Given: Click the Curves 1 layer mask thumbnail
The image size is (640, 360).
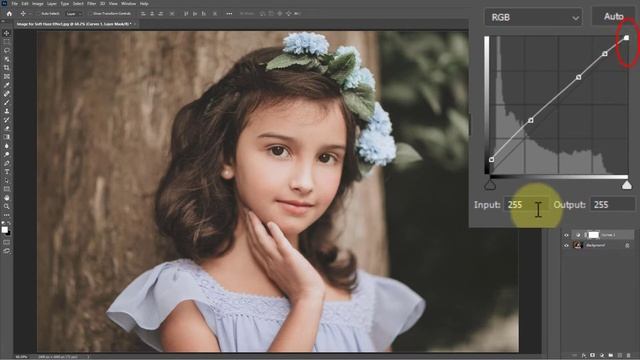Looking at the screenshot, I should [594, 235].
